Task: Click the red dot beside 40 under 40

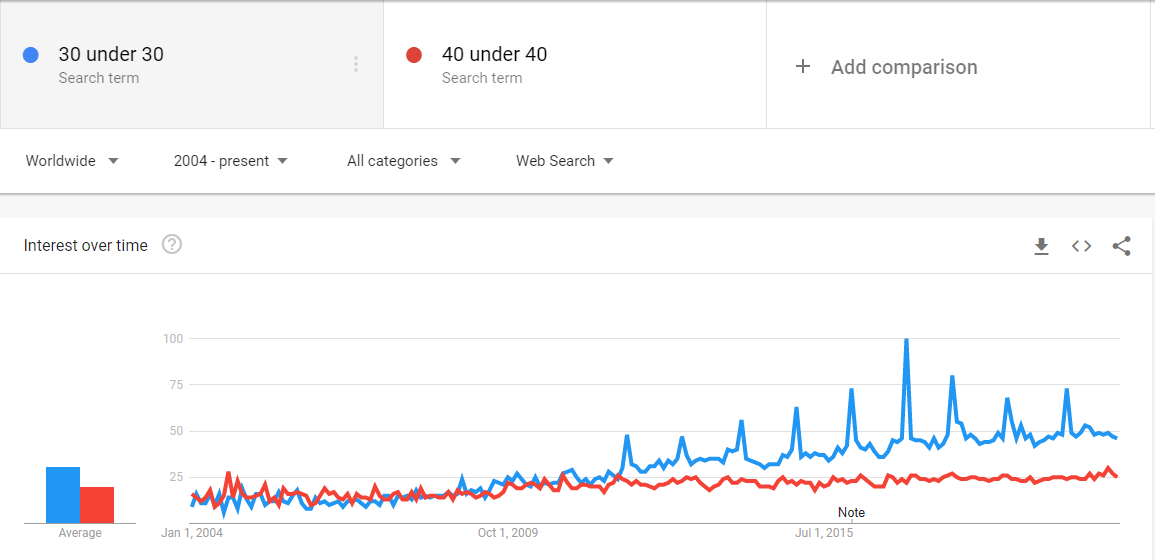Action: tap(413, 55)
